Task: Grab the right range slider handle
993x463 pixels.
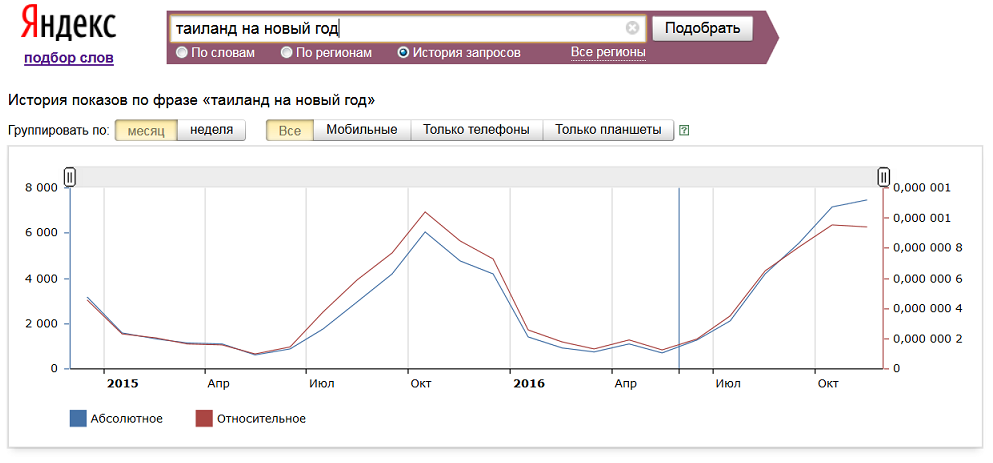Action: [883, 177]
